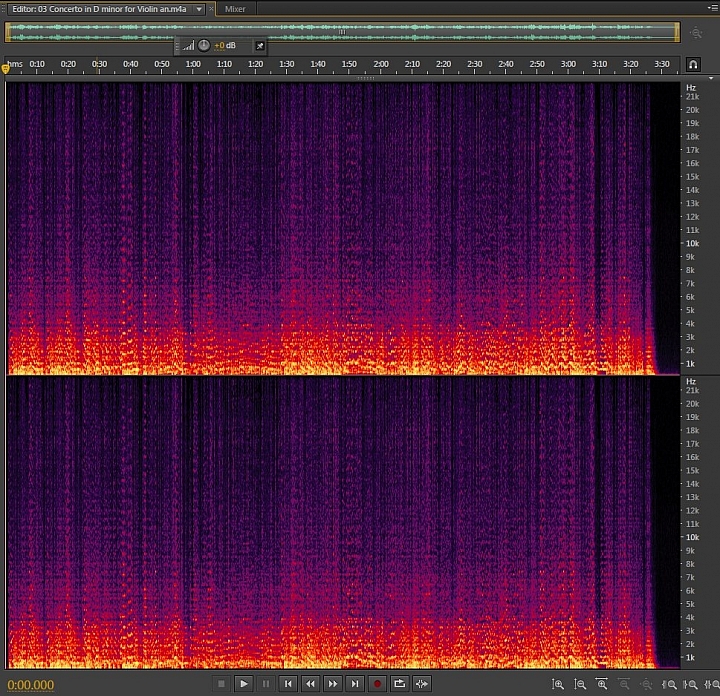720x696 pixels.
Task: Open the Editor file dropdown arrow
Action: [199, 9]
